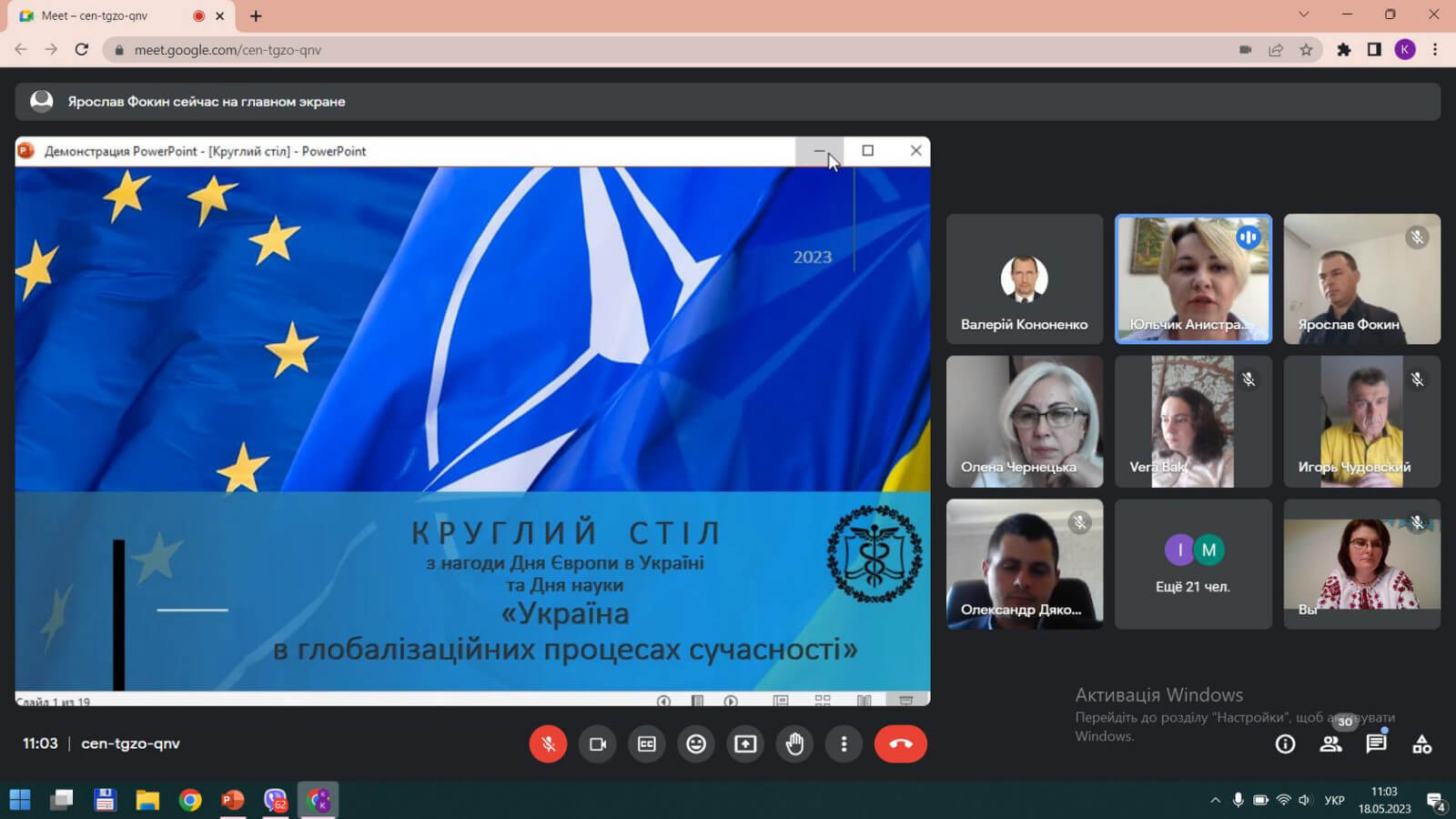Image resolution: width=1456 pixels, height=819 pixels.
Task: Open notification center icon
Action: [x=1436, y=801]
